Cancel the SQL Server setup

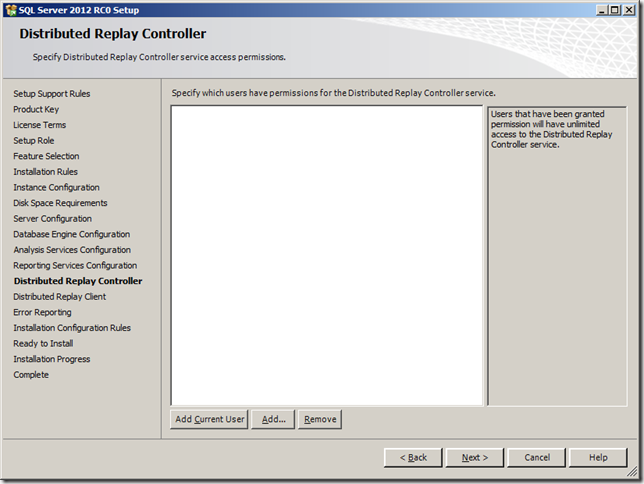click(x=537, y=457)
